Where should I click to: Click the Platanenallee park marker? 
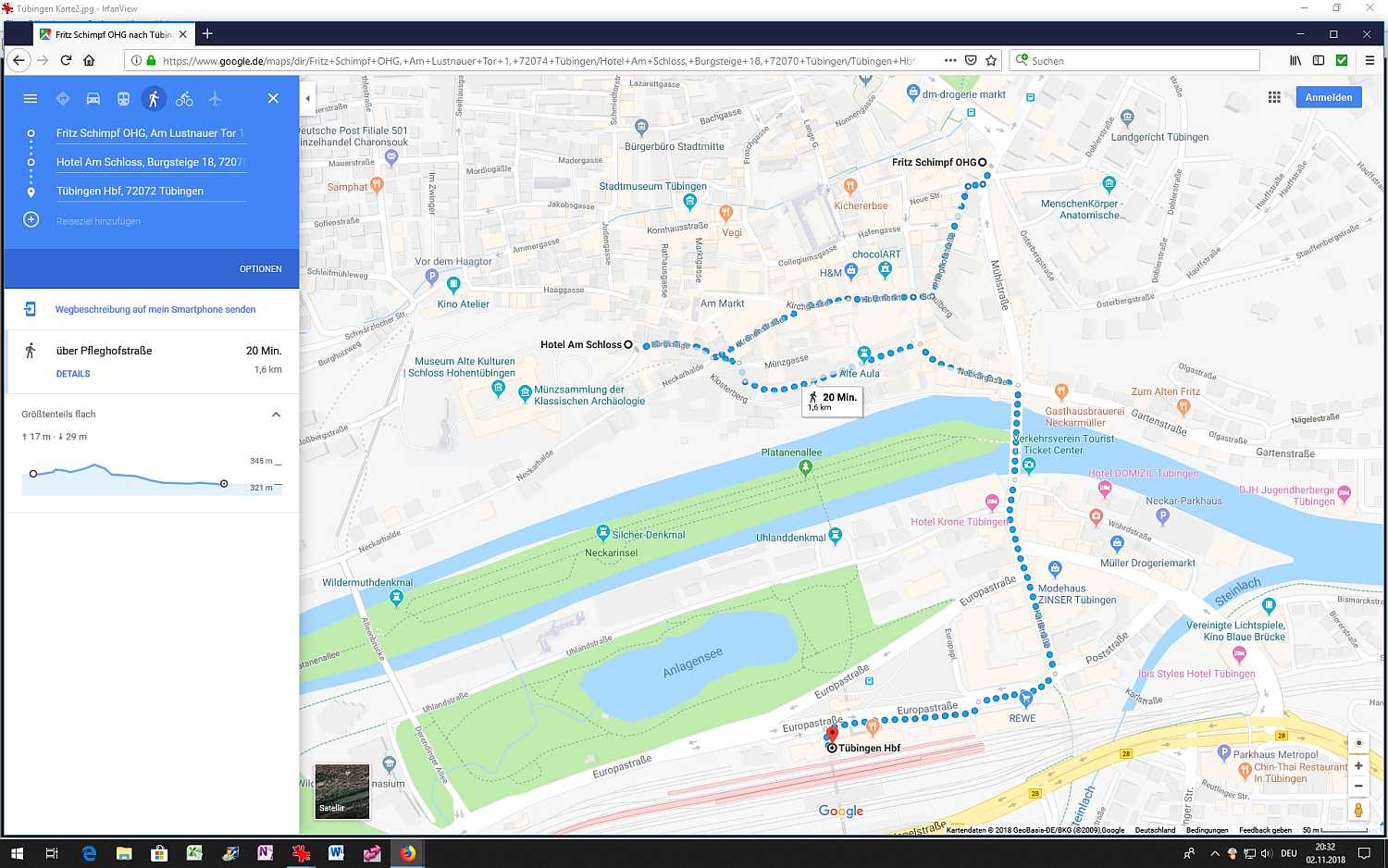click(806, 467)
